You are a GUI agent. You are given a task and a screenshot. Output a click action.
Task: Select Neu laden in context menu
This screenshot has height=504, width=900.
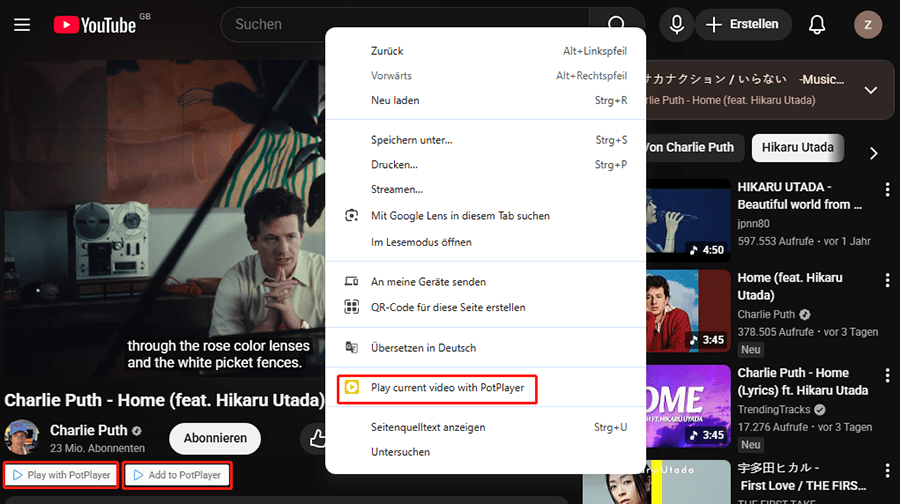(x=486, y=100)
